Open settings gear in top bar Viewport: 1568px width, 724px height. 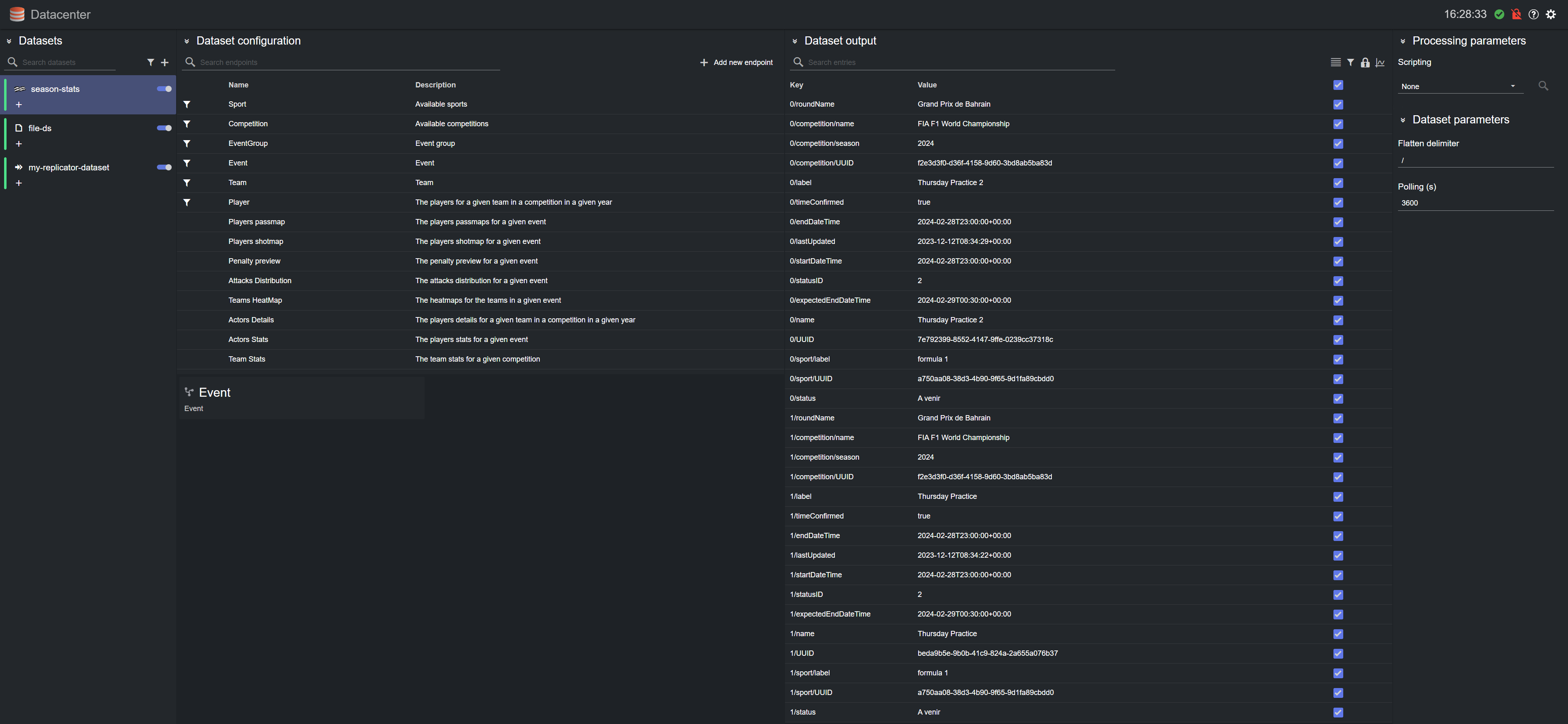coord(1551,14)
